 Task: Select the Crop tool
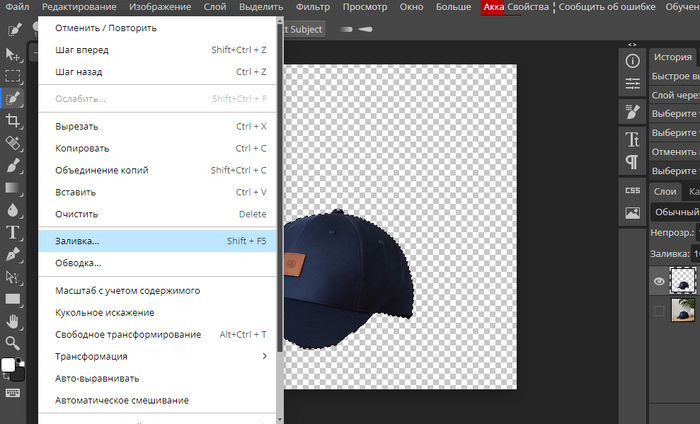(13, 120)
